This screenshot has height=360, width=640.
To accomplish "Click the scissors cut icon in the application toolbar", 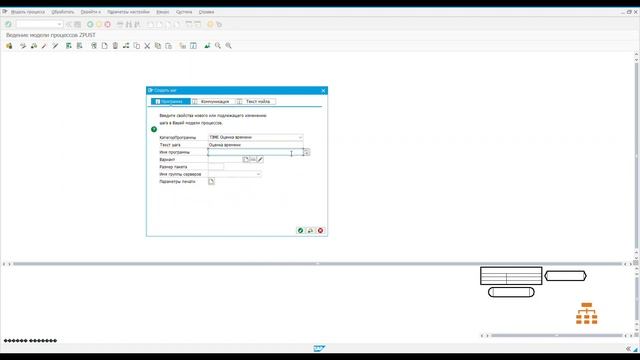I will tap(147, 46).
